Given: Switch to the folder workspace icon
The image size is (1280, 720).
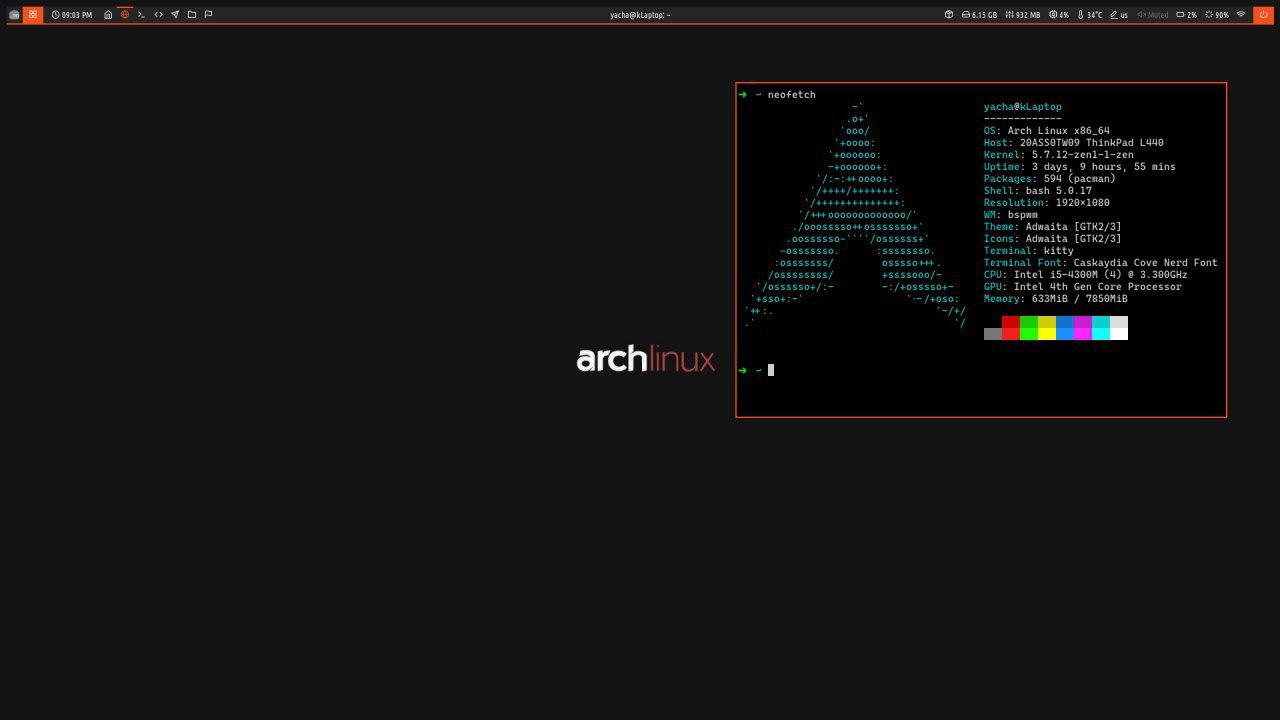Looking at the screenshot, I should (x=192, y=15).
